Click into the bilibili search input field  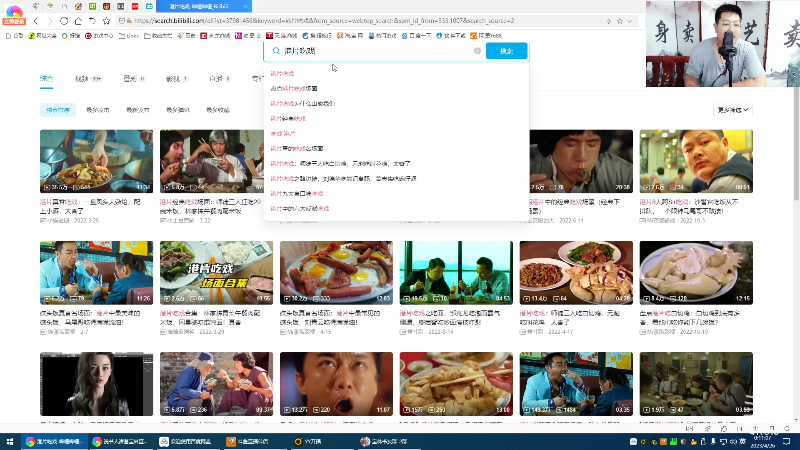coord(378,51)
